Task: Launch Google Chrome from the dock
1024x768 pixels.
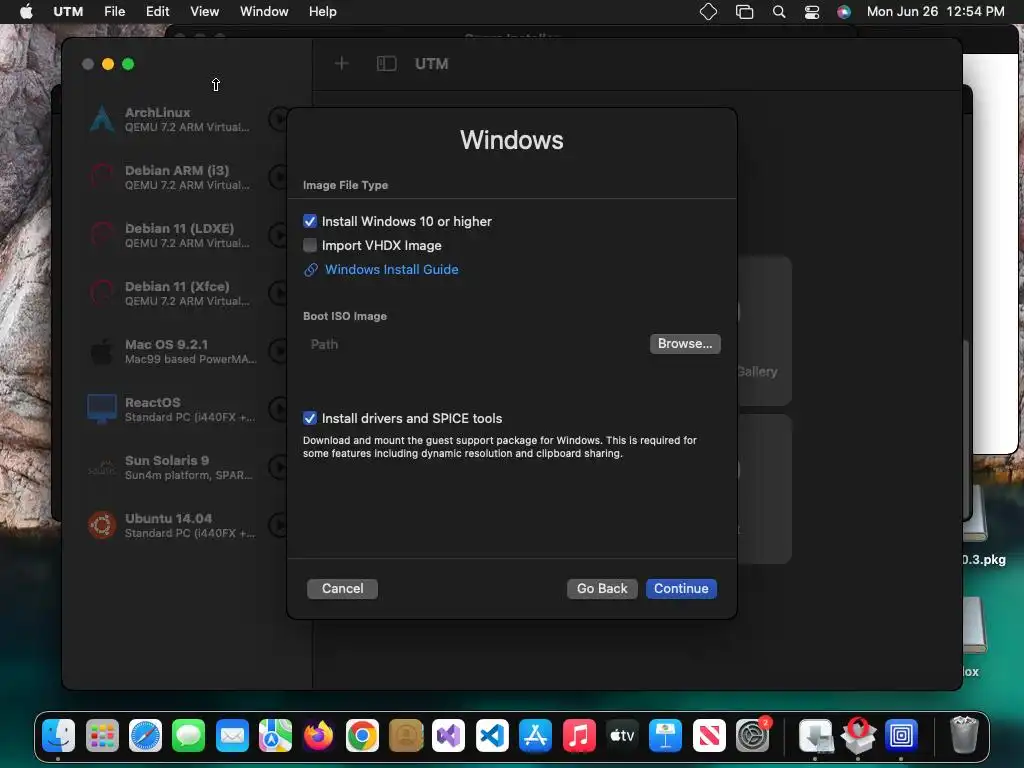Action: [x=362, y=735]
